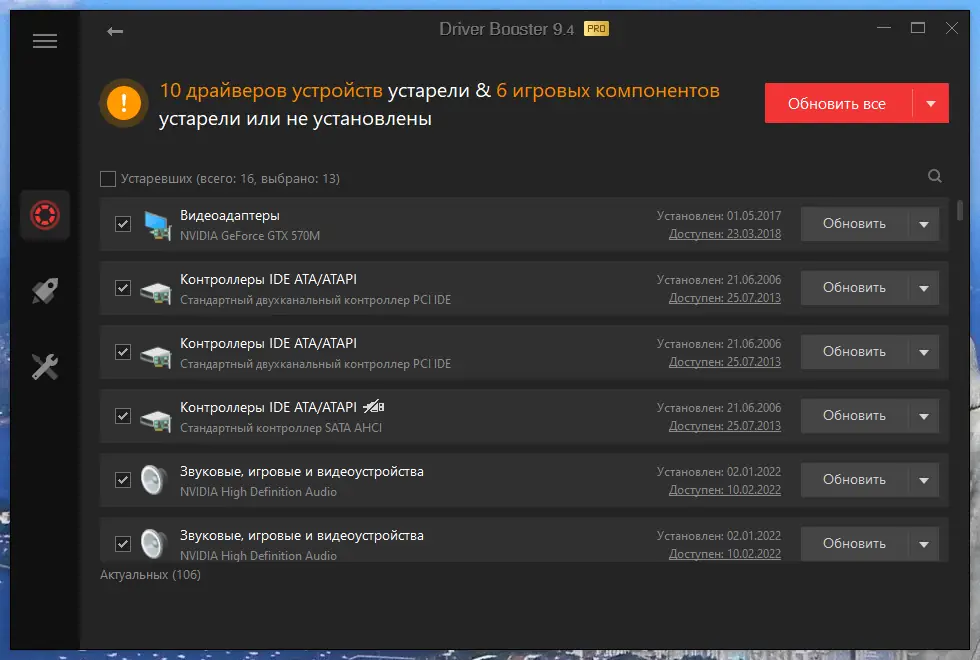The height and width of the screenshot is (660, 980).
Task: Click the Видеоадаптеры video card device icon
Action: [156, 225]
